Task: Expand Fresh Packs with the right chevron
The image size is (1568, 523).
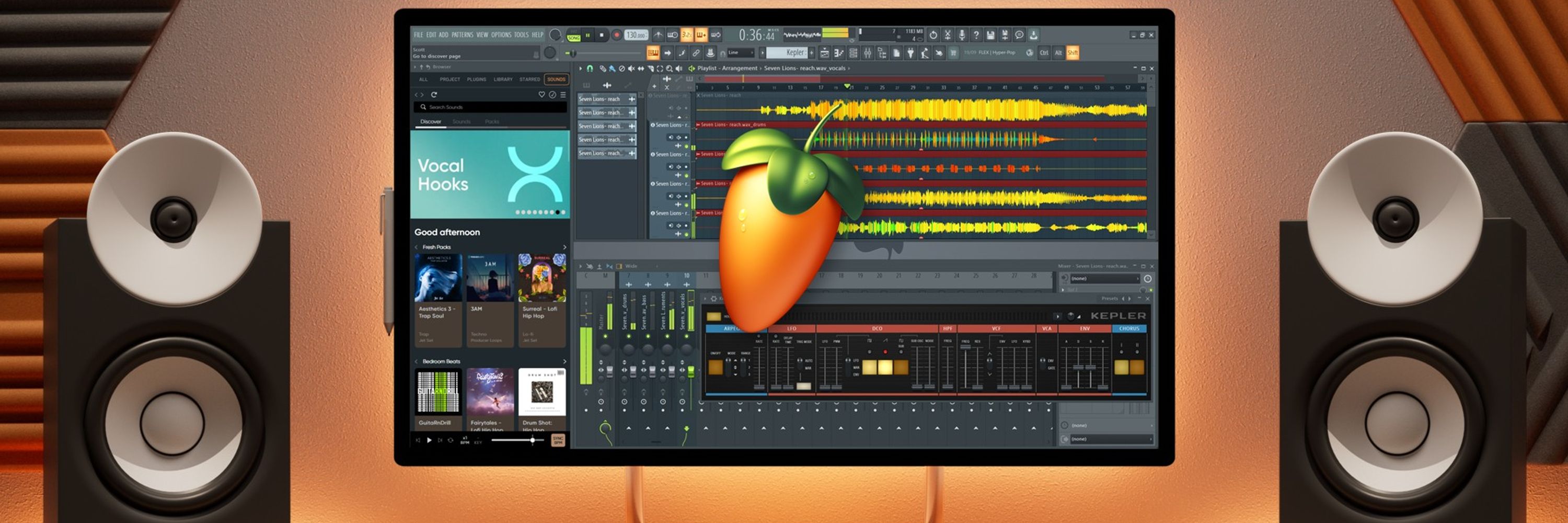Action: pos(564,247)
